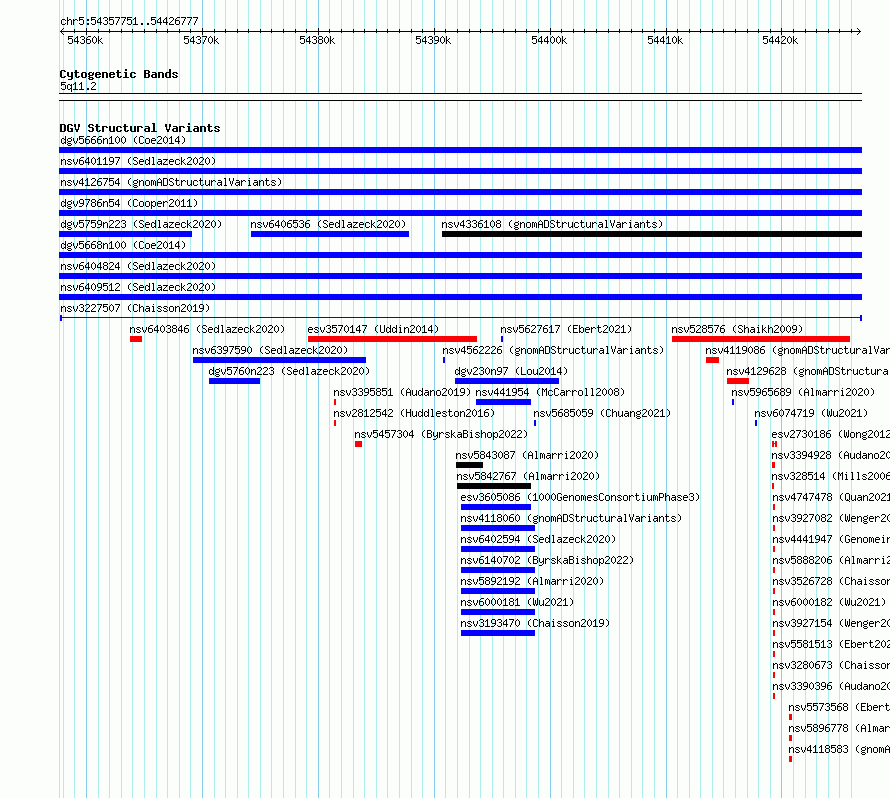Click the blue nsv441954 (McCarroll2008) bar
The image size is (890, 798).
tap(503, 402)
